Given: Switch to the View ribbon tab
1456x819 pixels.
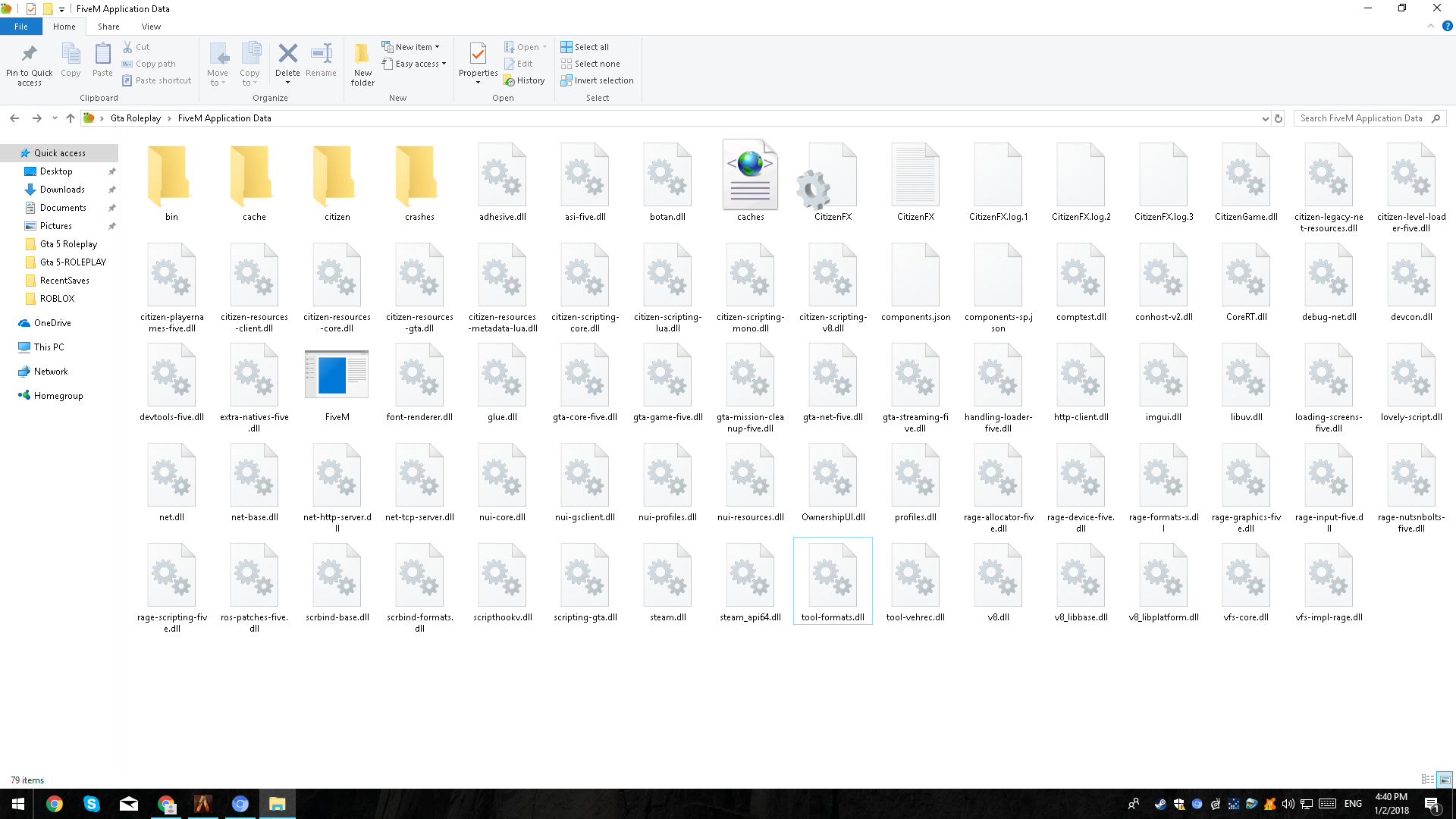Looking at the screenshot, I should point(151,27).
